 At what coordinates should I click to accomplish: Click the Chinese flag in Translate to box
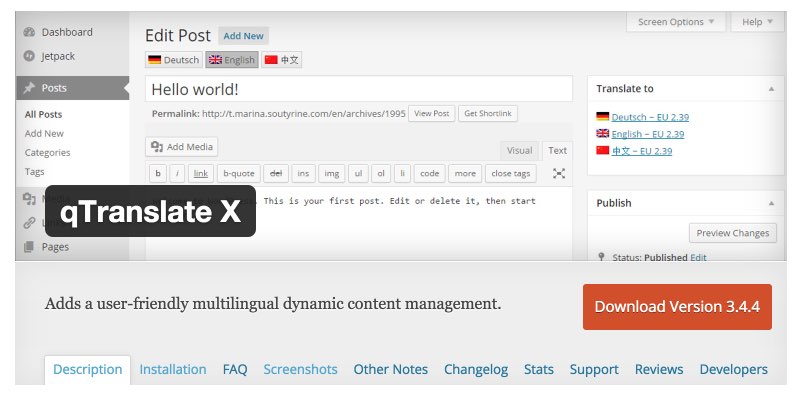point(603,150)
